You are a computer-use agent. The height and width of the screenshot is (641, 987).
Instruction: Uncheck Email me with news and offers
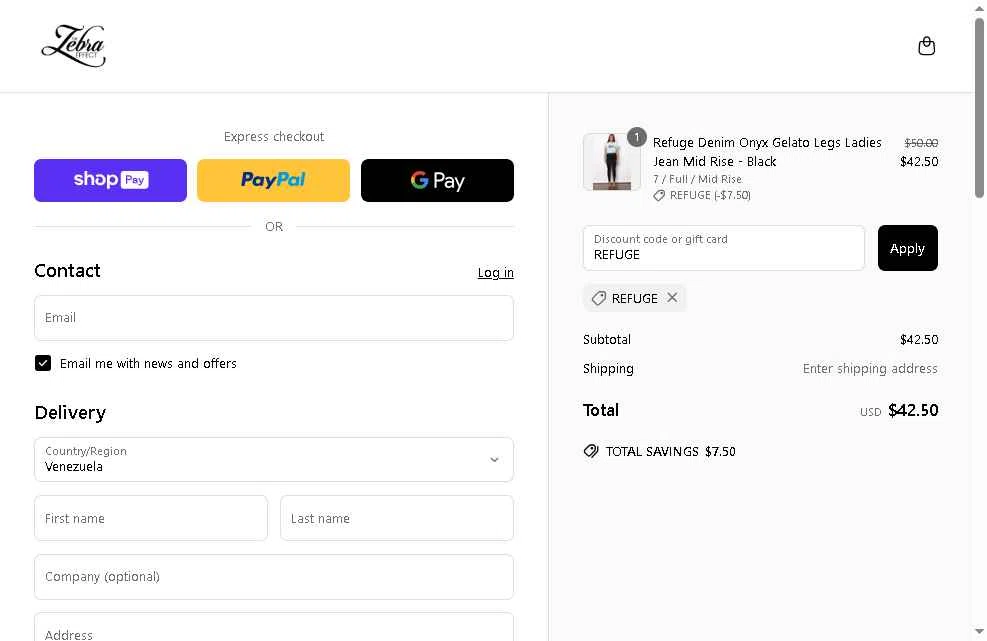click(43, 363)
